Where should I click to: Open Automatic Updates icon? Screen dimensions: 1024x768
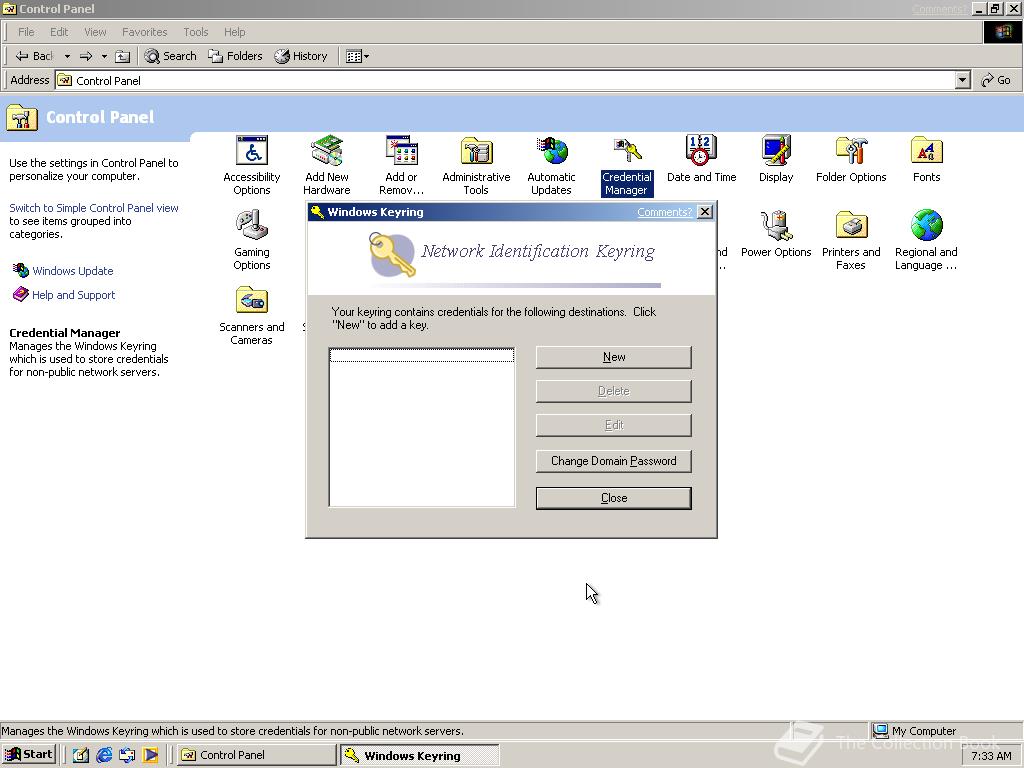coord(551,165)
